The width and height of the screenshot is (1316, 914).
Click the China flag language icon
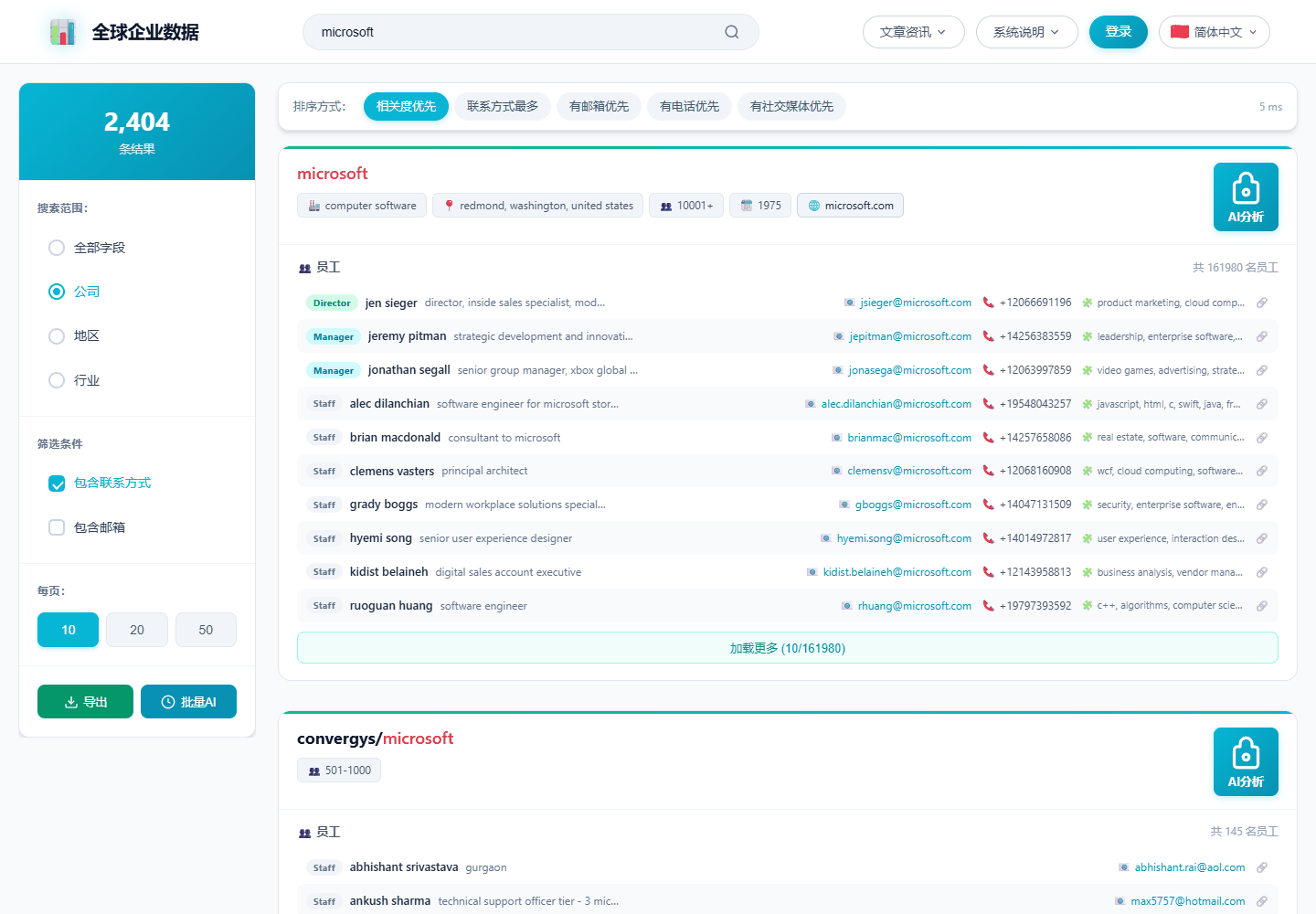(1180, 32)
